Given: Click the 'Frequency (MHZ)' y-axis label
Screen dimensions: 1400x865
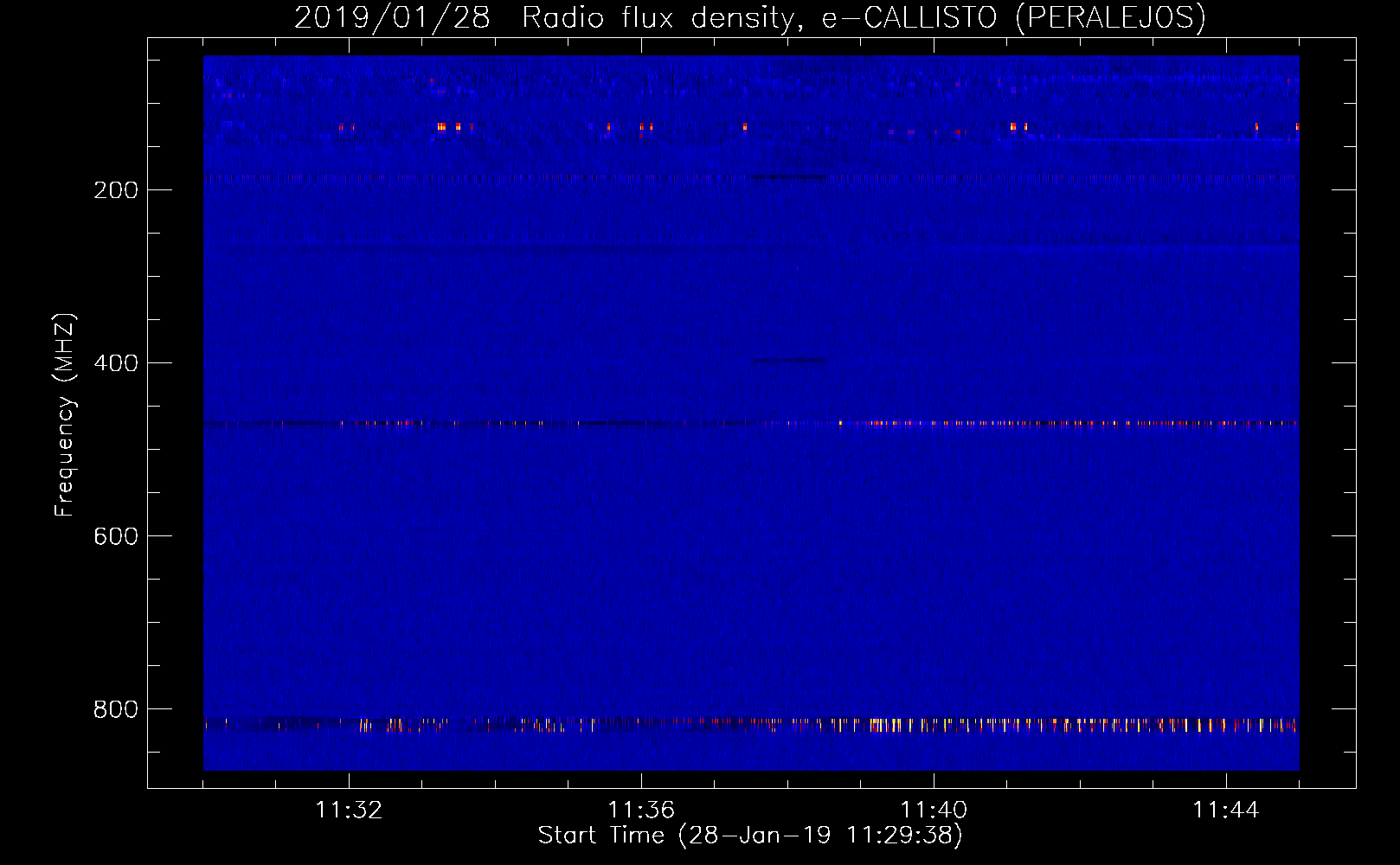Looking at the screenshot, I should 65,415.
